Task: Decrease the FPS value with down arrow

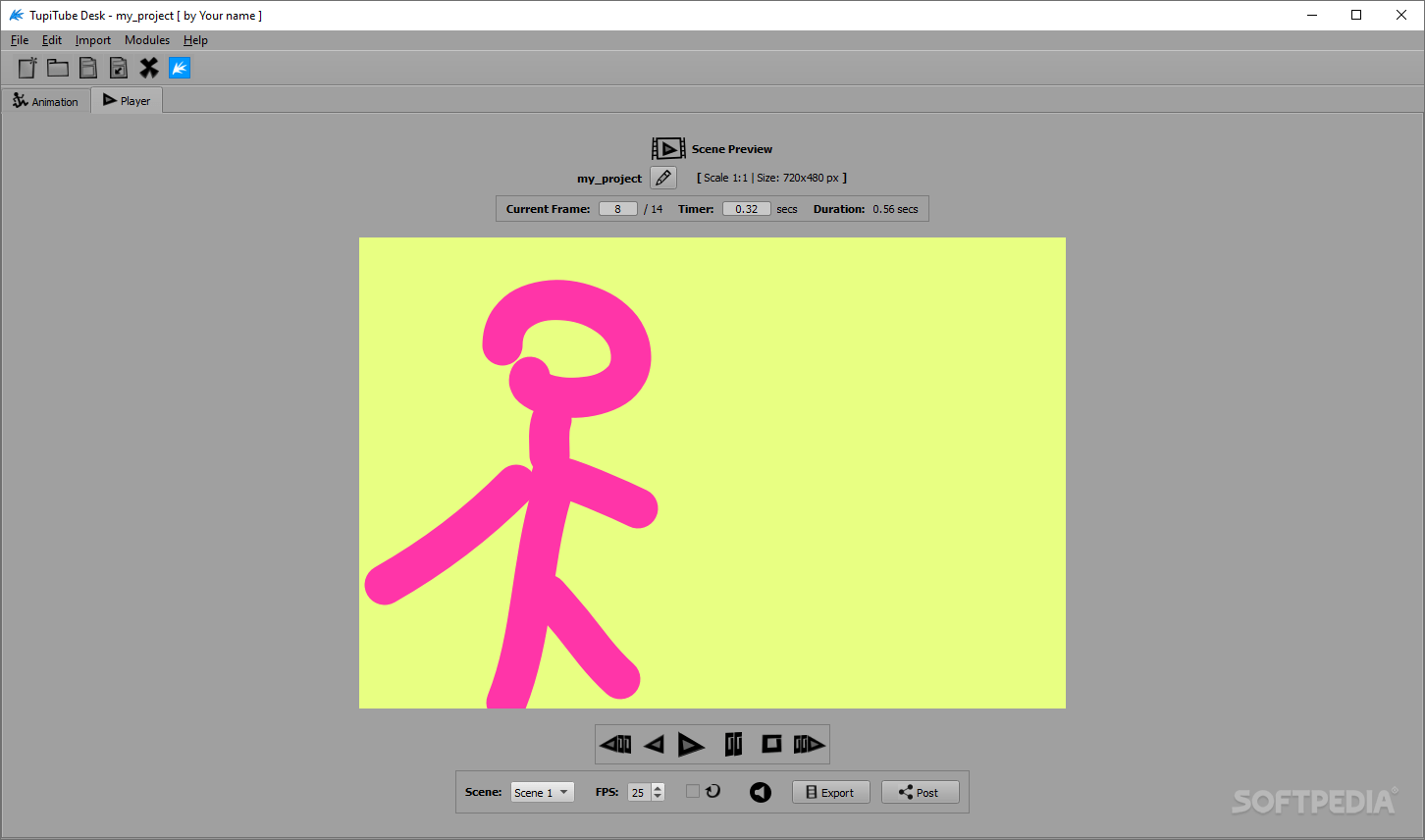Action: click(x=658, y=797)
